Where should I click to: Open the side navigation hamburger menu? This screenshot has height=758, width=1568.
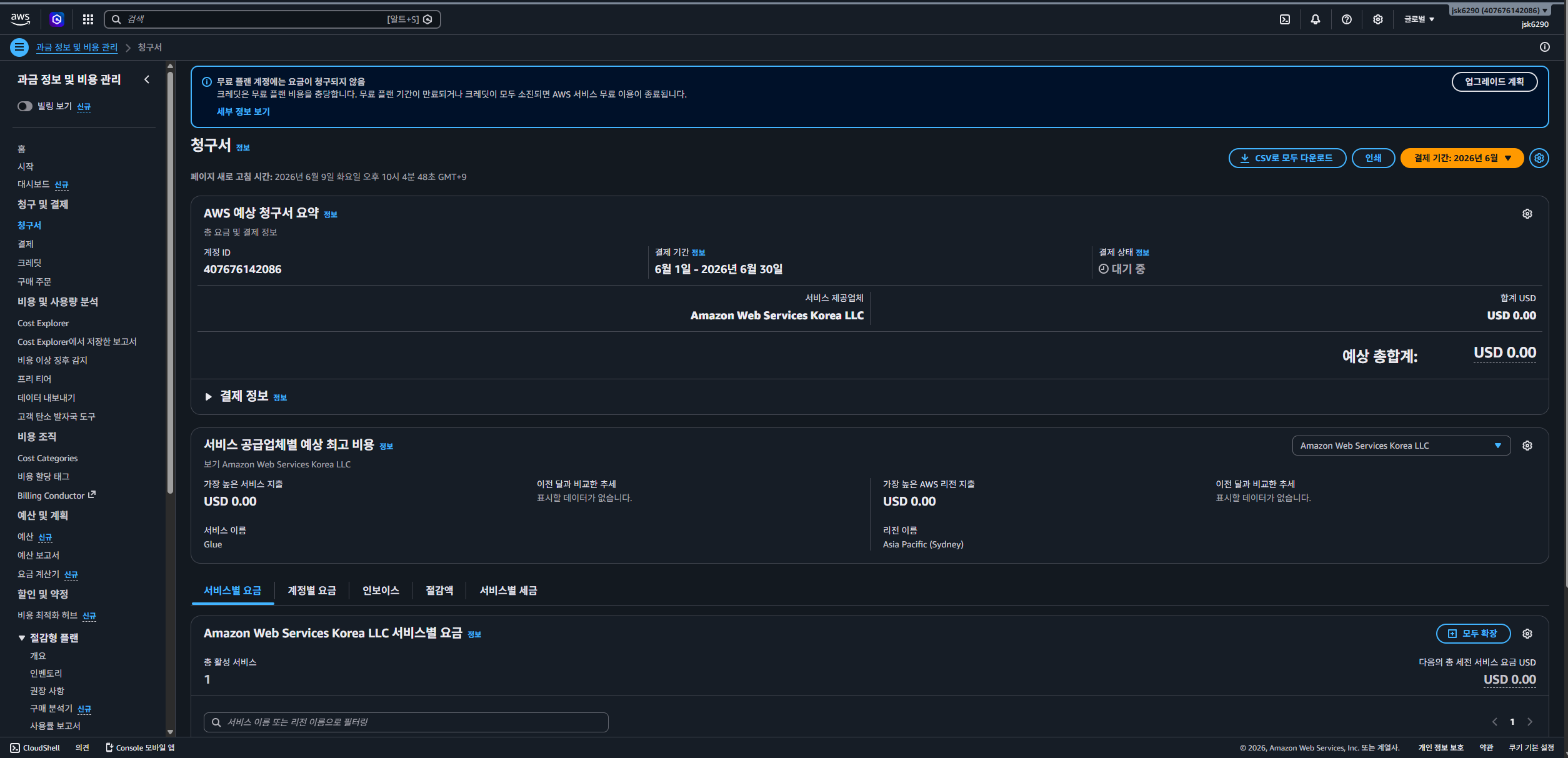[19, 47]
